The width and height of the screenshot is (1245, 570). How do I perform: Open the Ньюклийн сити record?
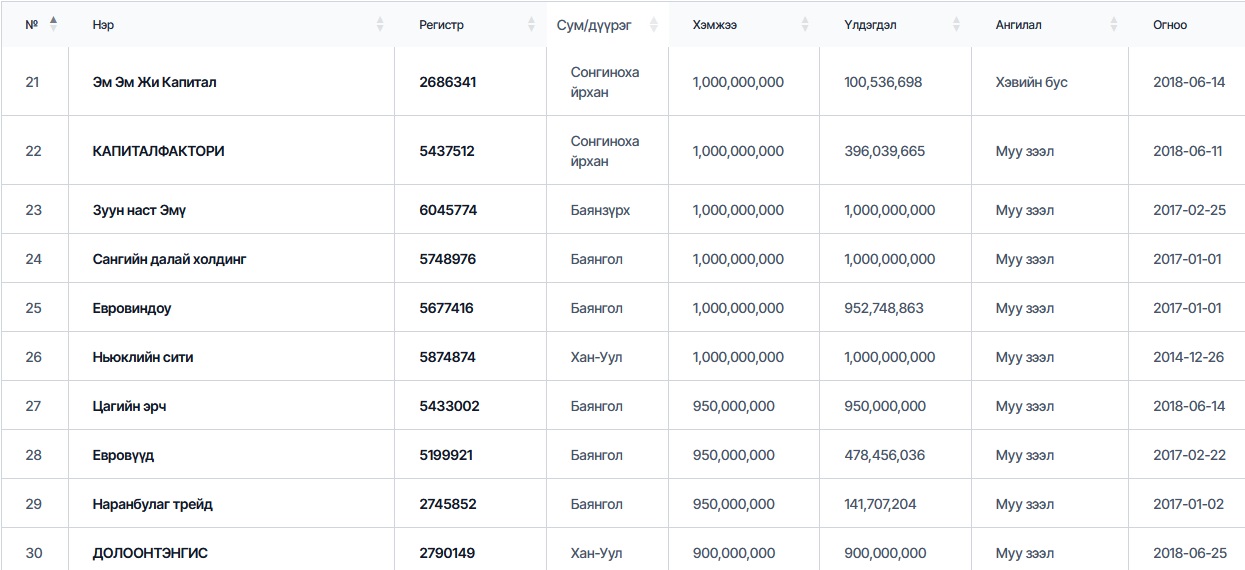(x=143, y=357)
